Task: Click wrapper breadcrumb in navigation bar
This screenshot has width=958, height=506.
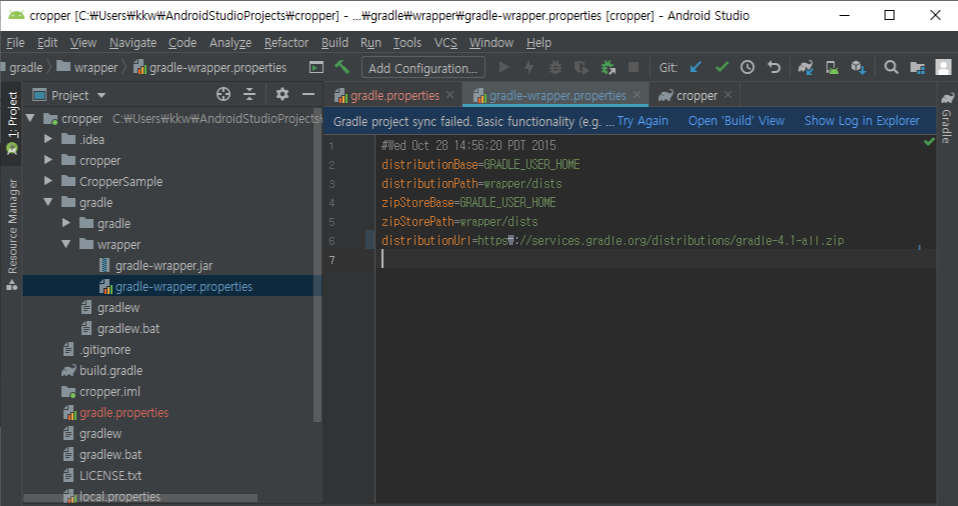Action: 87,67
